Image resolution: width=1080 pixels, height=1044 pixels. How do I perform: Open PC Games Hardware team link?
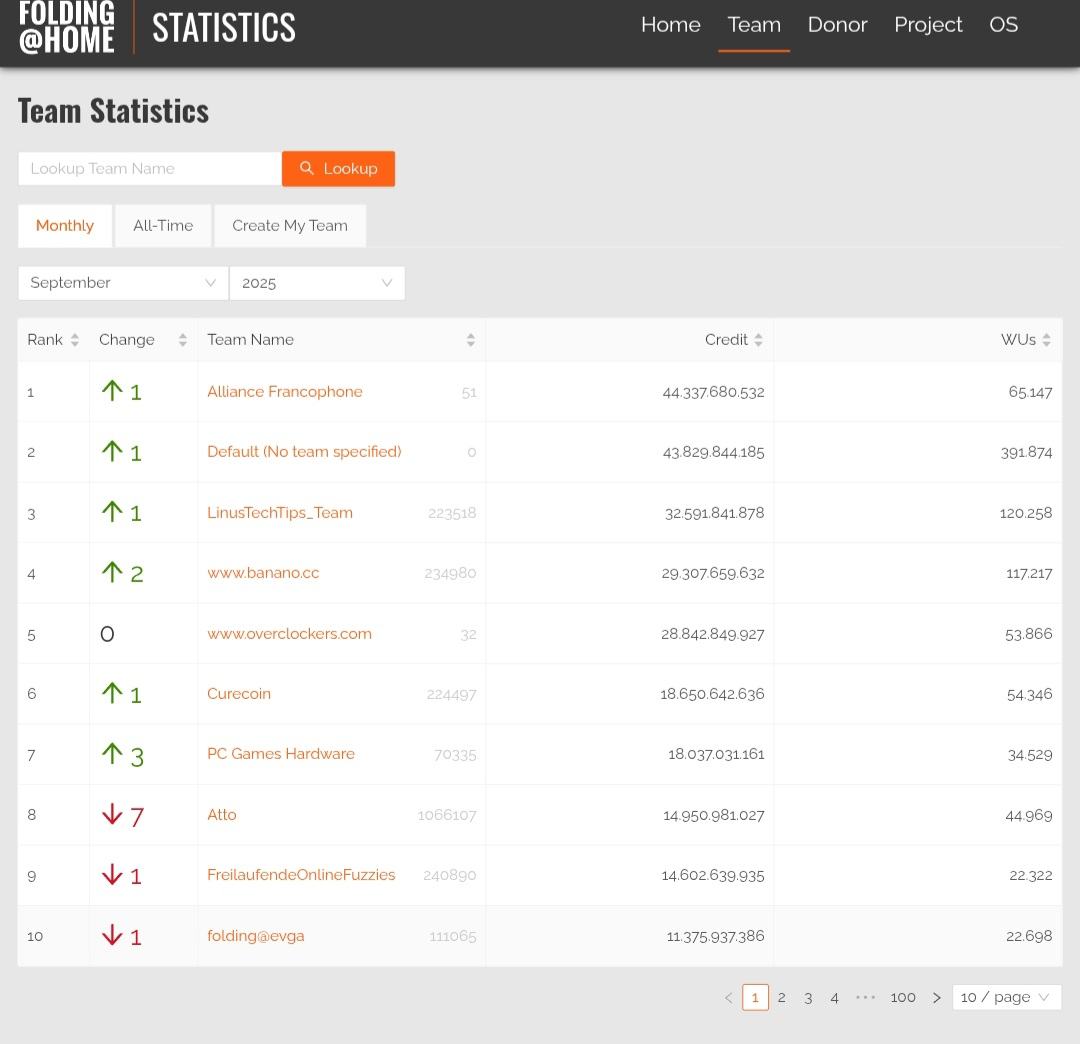[x=281, y=754]
